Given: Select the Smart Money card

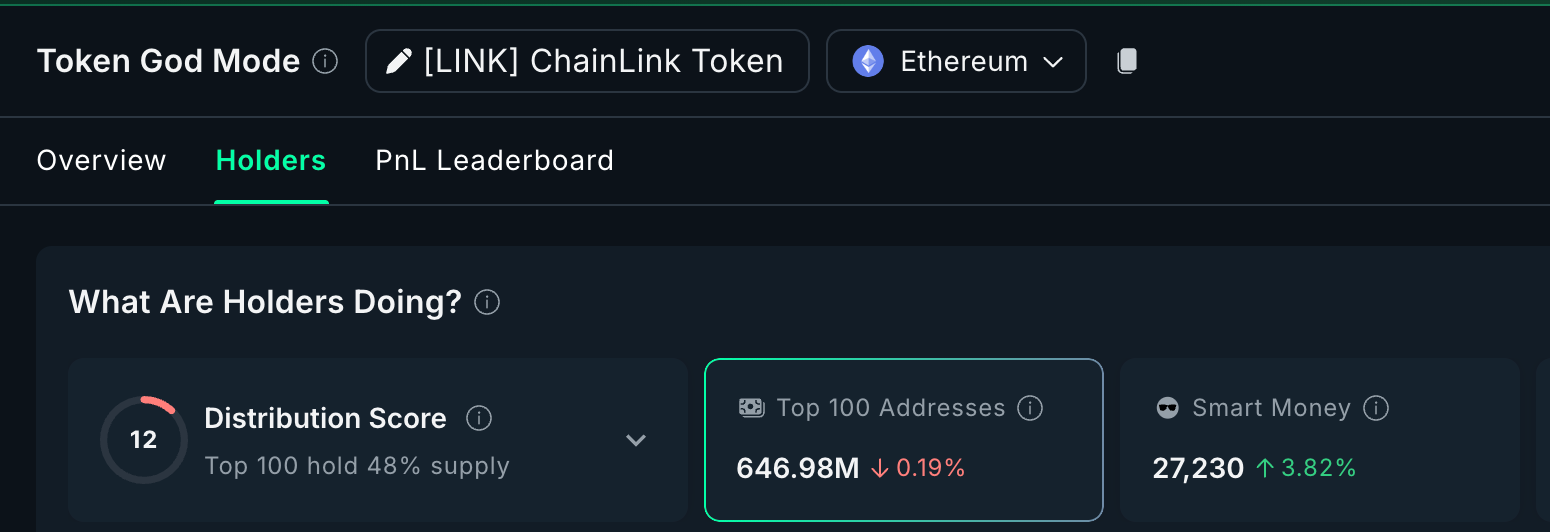Looking at the screenshot, I should pyautogui.click(x=1318, y=440).
